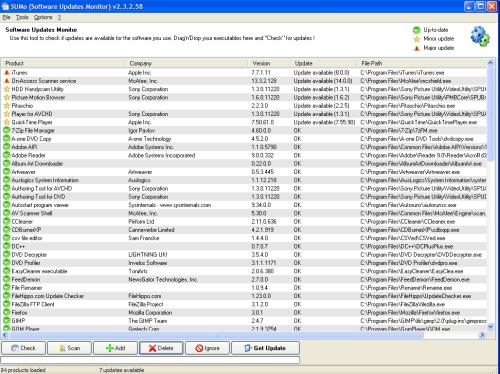Sort list by File Path column header
The width and height of the screenshot is (500, 374).
pos(423,63)
